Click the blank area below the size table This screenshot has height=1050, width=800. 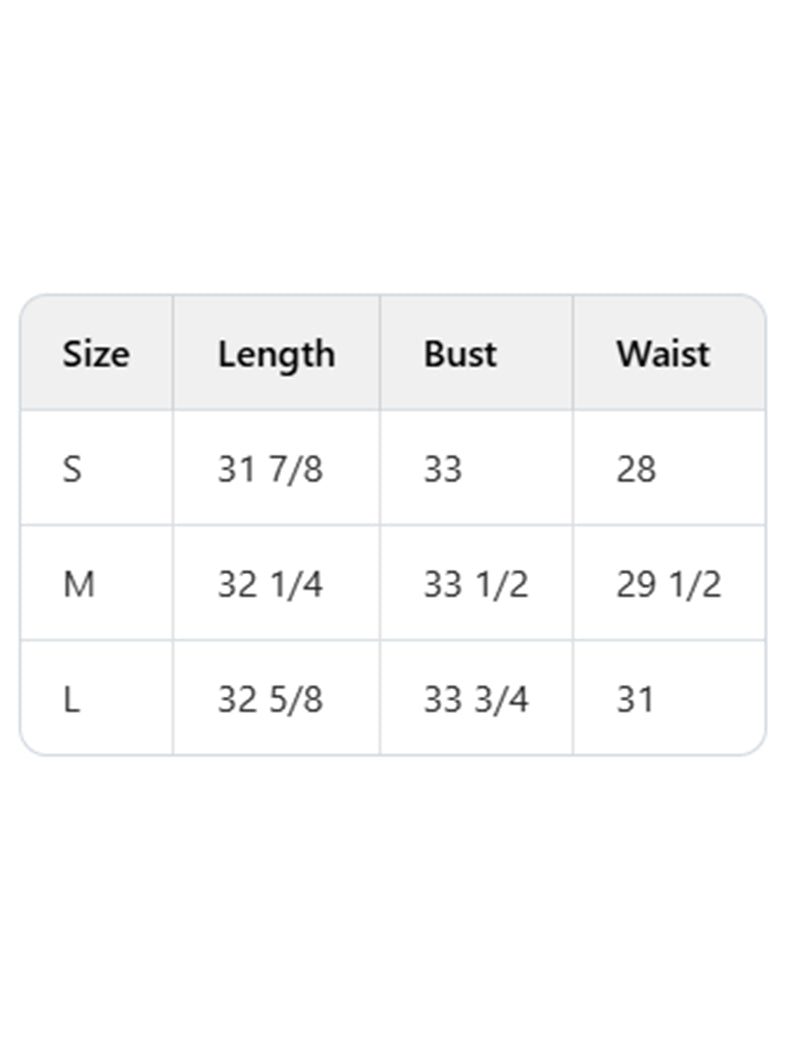400,900
